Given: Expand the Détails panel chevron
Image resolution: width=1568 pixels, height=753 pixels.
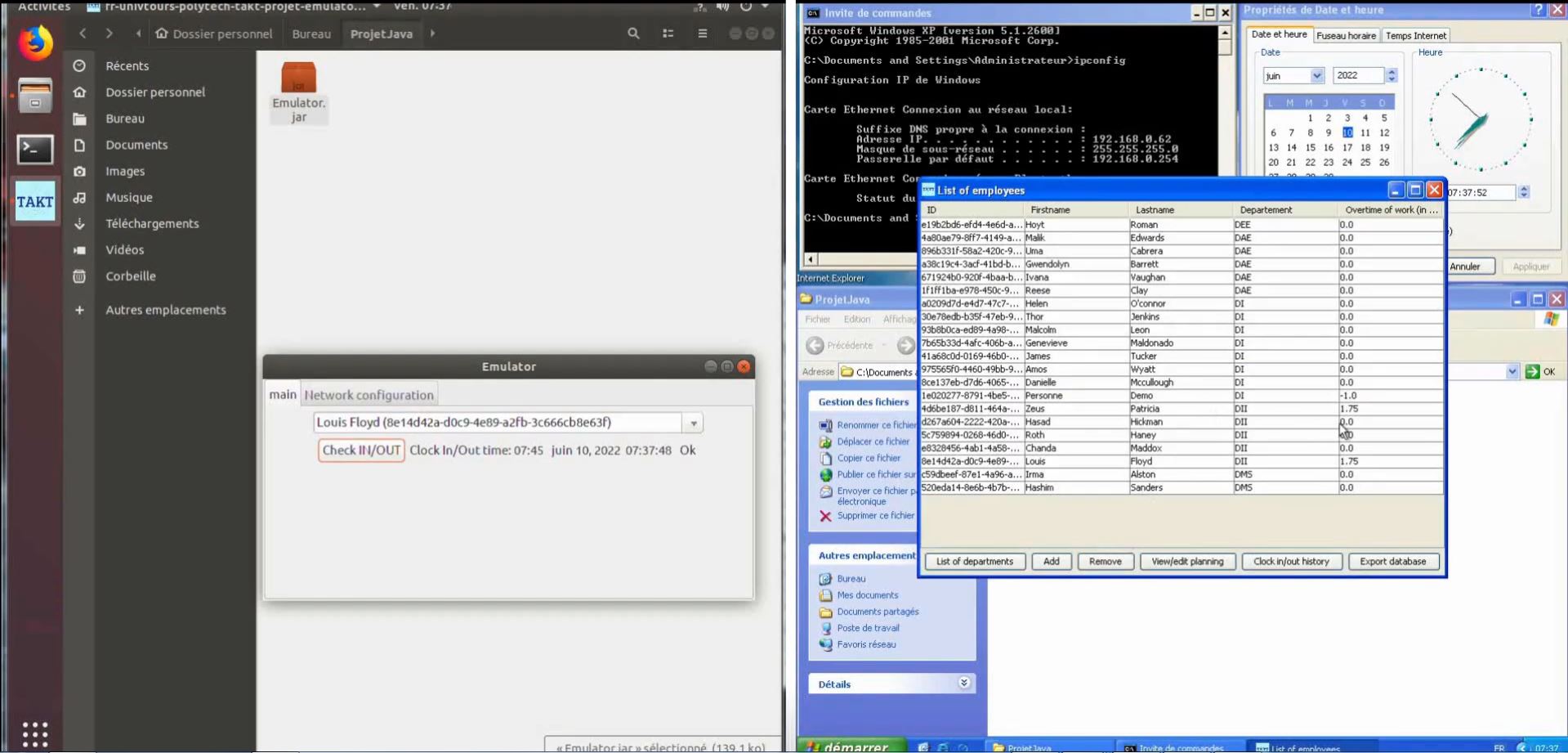Looking at the screenshot, I should coord(964,684).
